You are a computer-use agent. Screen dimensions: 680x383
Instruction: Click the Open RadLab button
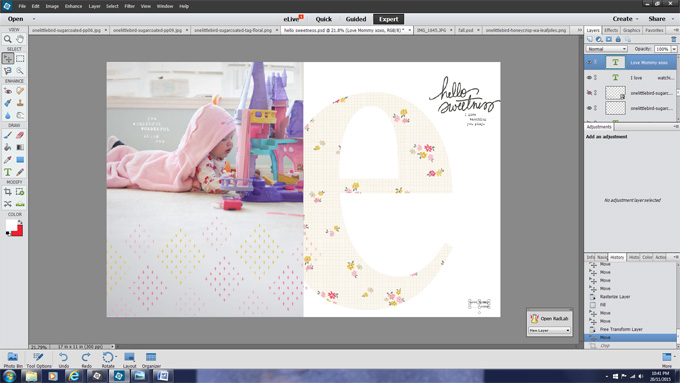(x=549, y=318)
